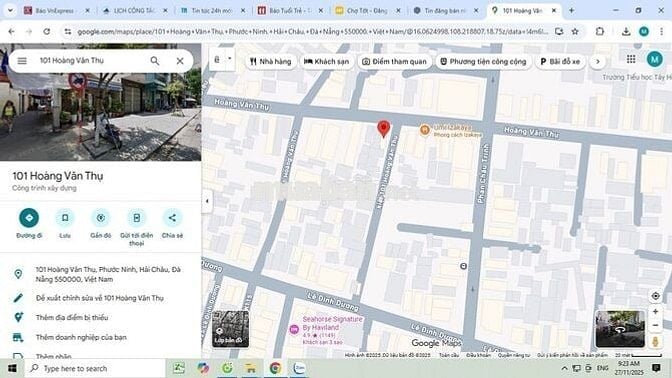Open the browser downloads icon
This screenshot has height=378, width=672.
tap(626, 31)
